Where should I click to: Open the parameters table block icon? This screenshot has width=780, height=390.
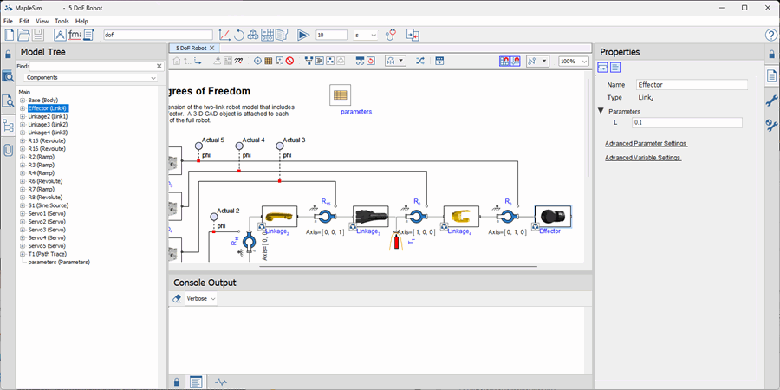(x=340, y=95)
